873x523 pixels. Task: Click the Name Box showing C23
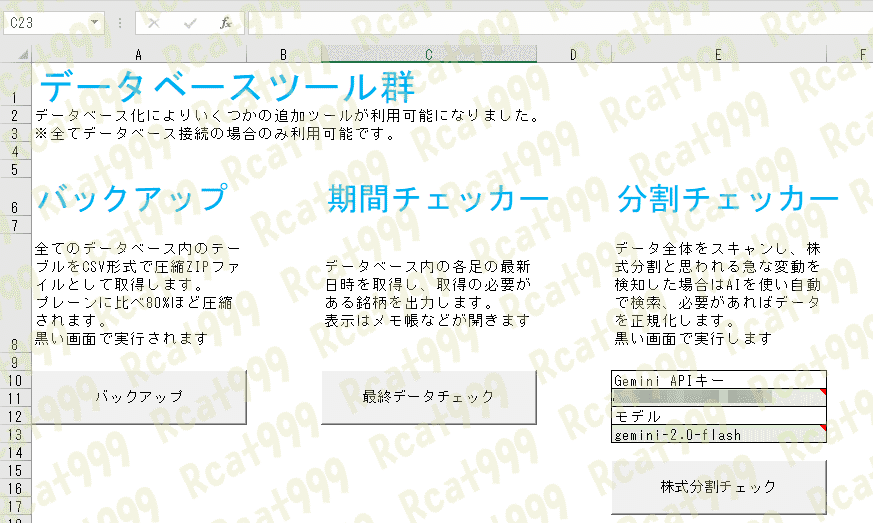46,23
